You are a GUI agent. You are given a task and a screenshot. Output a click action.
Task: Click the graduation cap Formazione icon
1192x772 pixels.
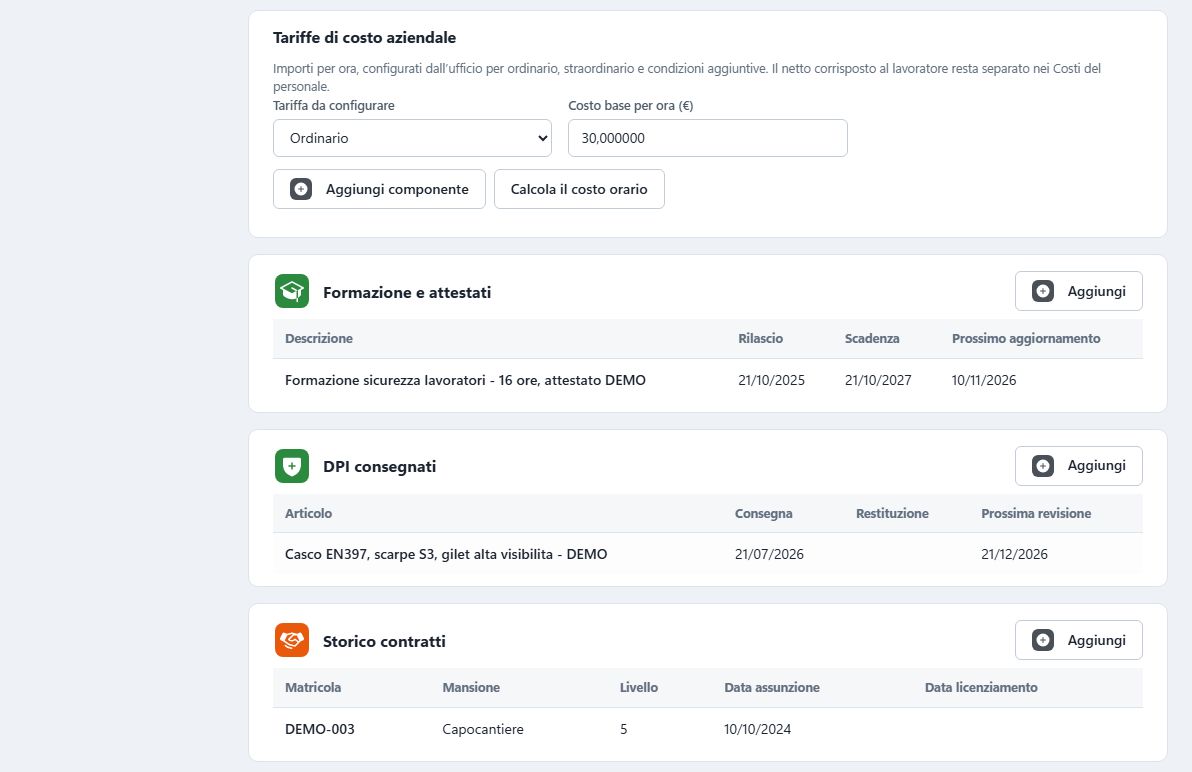tap(292, 291)
